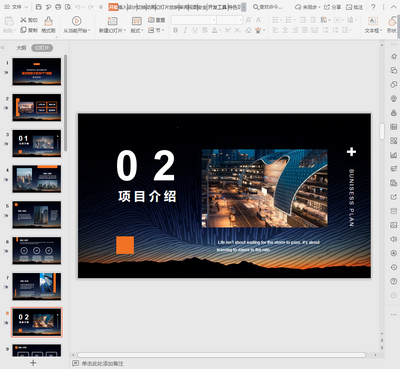
Task: Click the Comment (批注) button
Action: tap(354, 7)
